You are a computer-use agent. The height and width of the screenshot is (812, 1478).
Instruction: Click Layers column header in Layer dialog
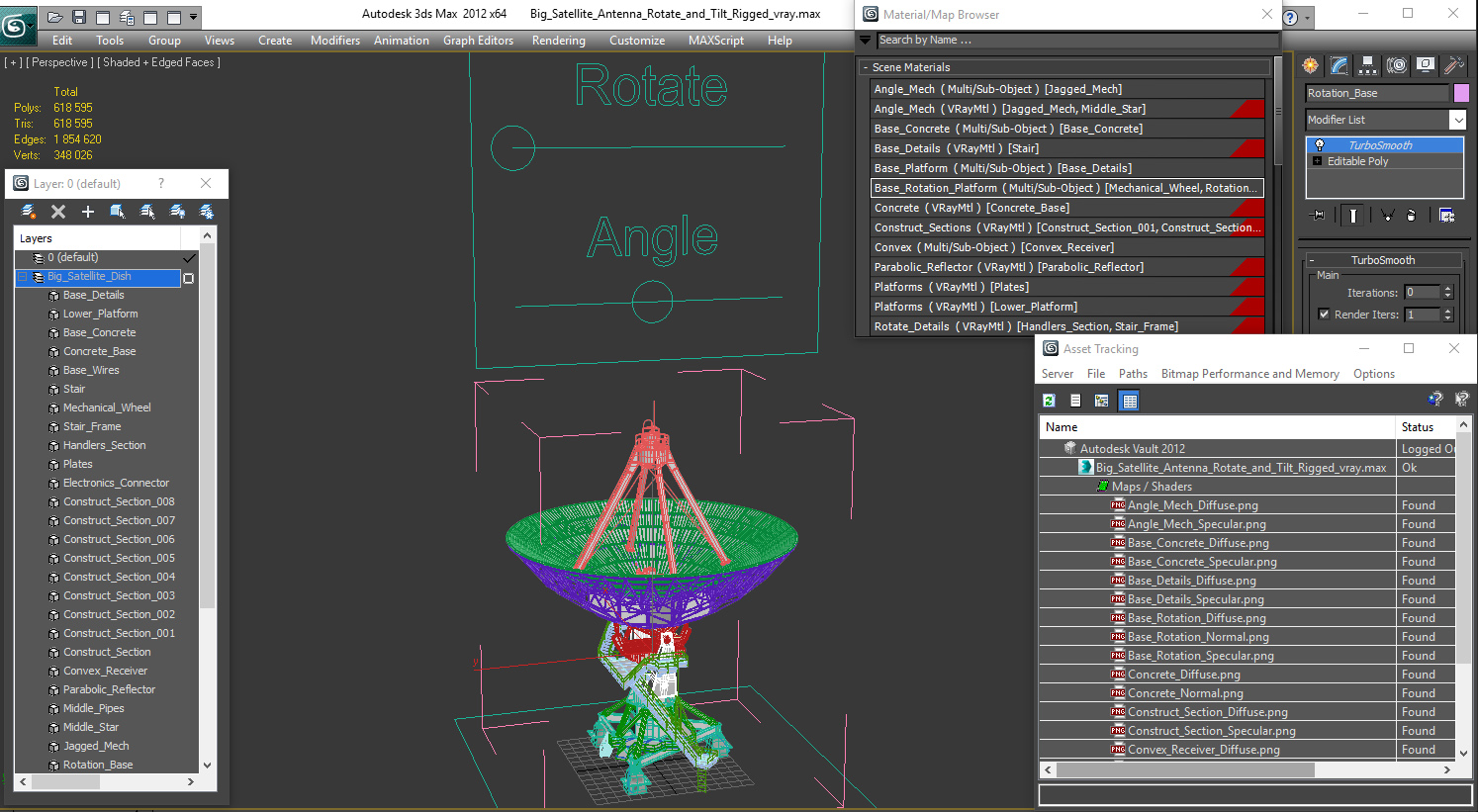click(x=97, y=238)
